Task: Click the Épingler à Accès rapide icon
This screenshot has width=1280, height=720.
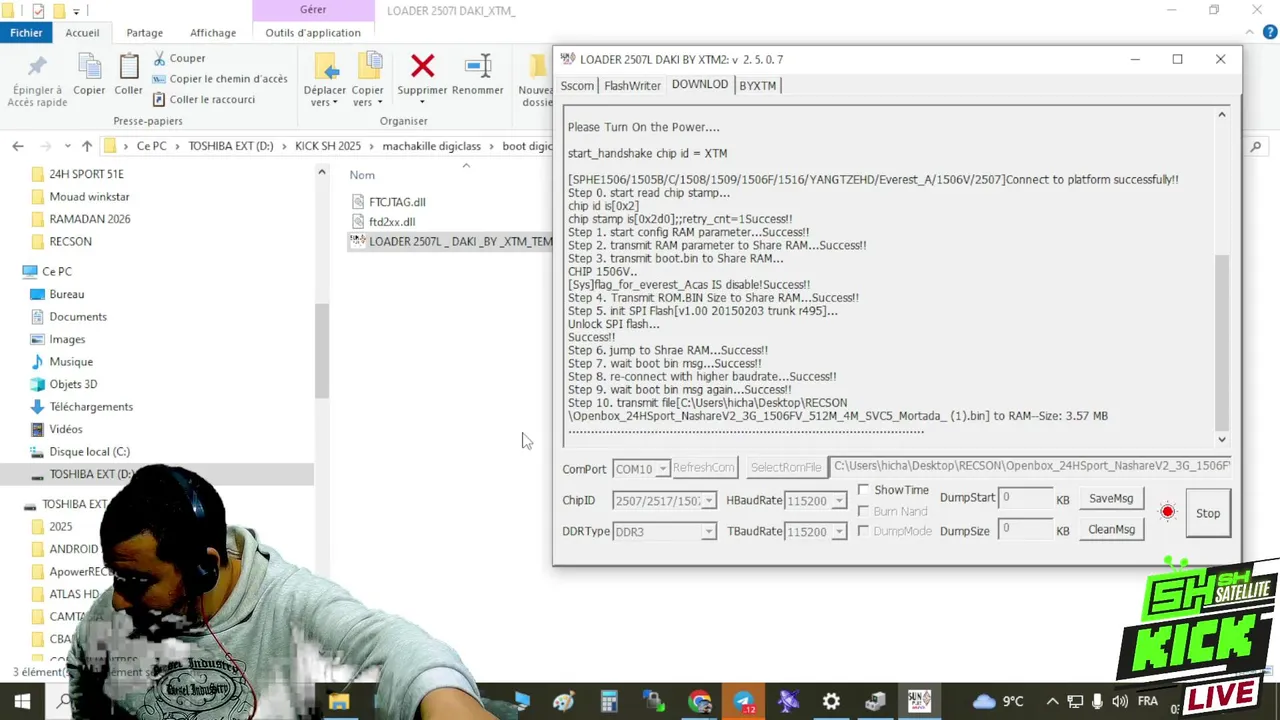Action: coord(37,67)
